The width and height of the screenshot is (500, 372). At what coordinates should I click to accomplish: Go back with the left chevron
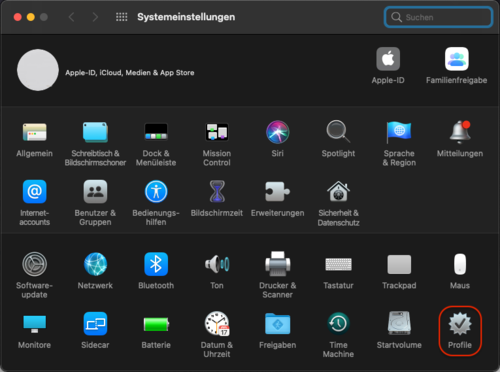[x=71, y=17]
